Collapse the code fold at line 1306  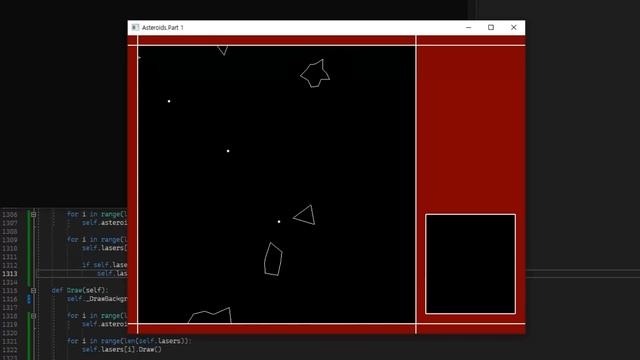tap(33, 214)
